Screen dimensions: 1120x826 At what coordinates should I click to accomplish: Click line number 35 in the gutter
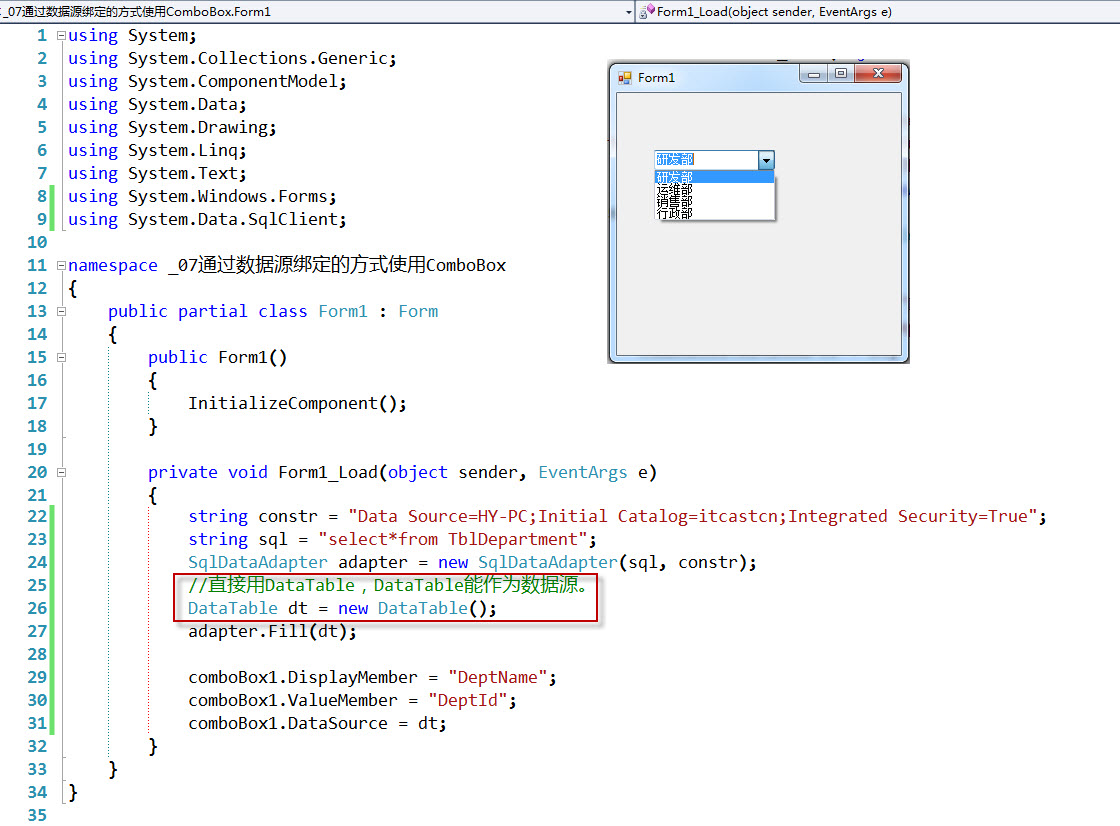coord(37,815)
